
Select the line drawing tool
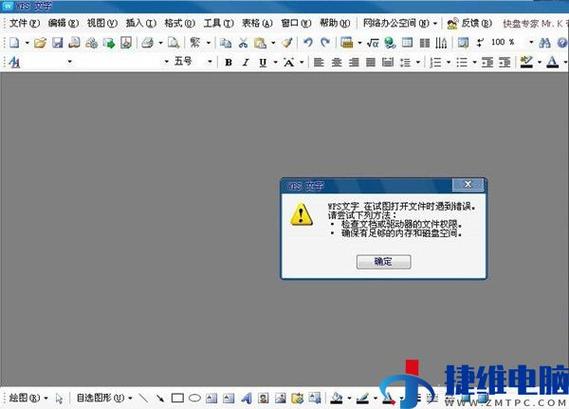tap(143, 398)
